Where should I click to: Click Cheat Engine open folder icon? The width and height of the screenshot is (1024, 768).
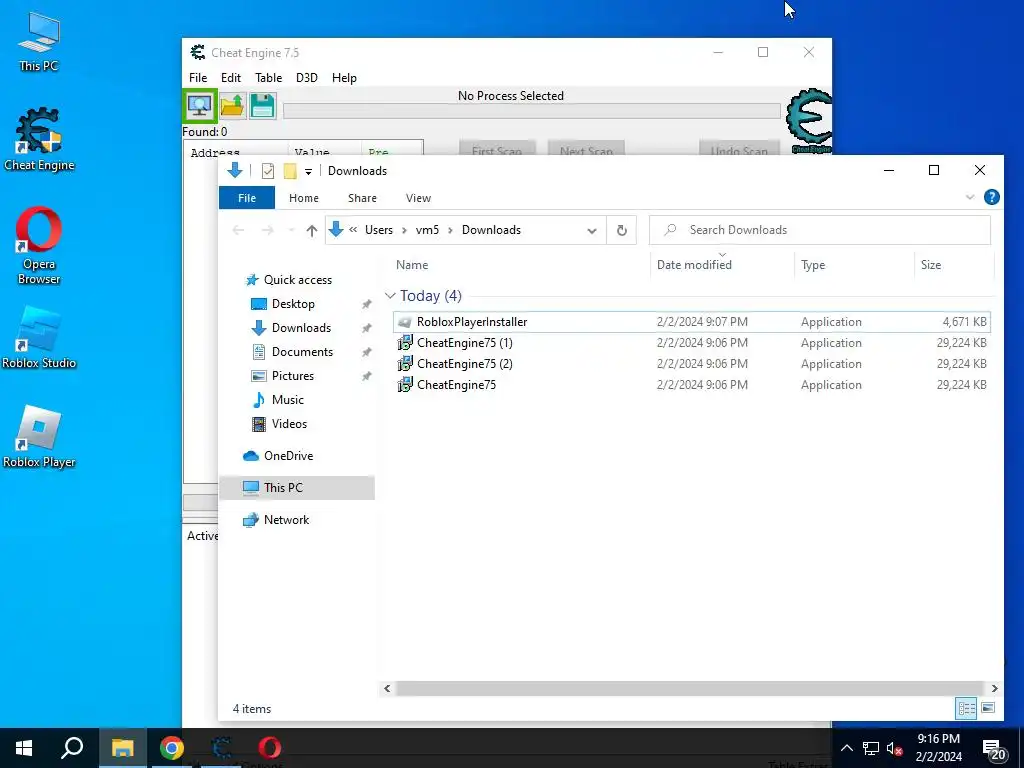point(232,106)
